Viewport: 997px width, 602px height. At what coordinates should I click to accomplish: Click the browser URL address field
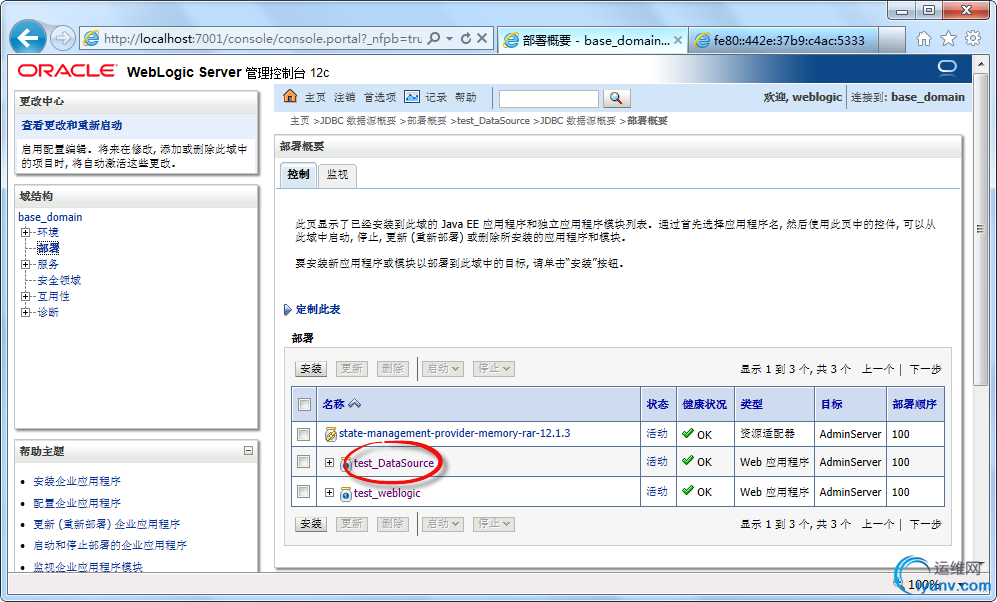coord(263,39)
